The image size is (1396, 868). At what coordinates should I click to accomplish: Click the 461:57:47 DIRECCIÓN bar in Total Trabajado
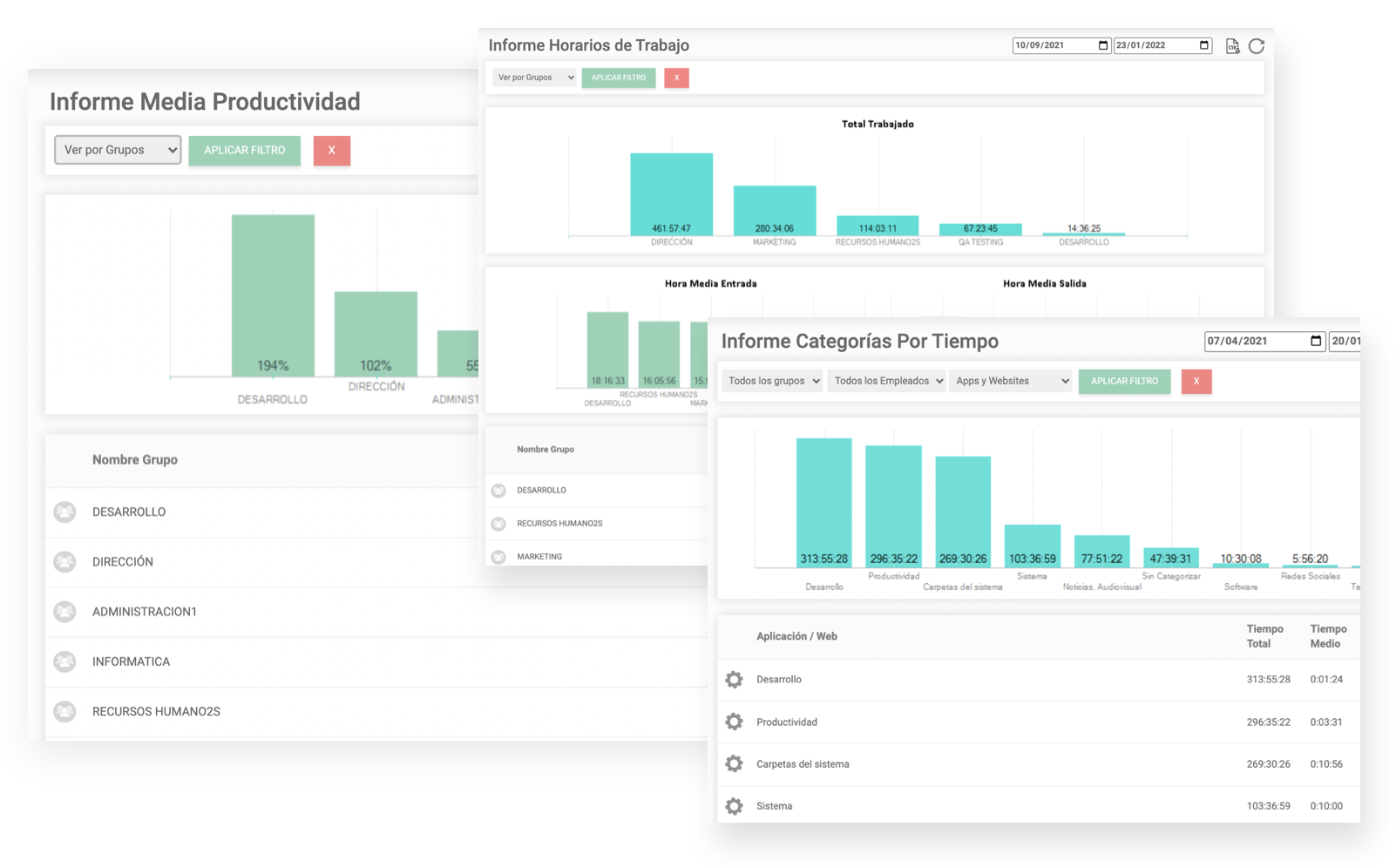pyautogui.click(x=672, y=194)
